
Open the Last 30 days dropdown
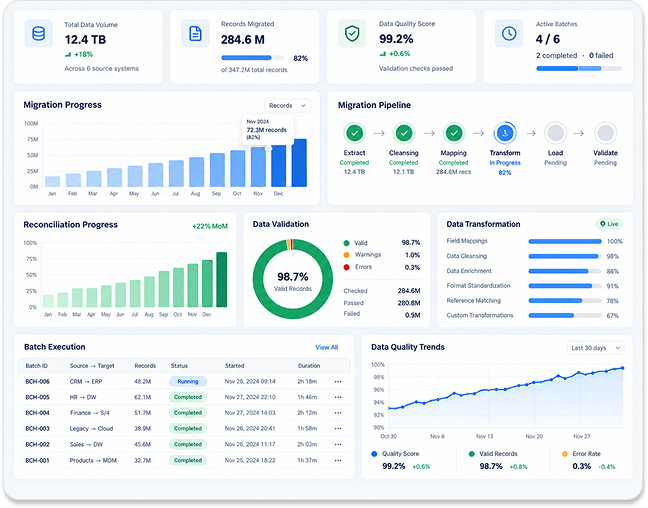[596, 348]
